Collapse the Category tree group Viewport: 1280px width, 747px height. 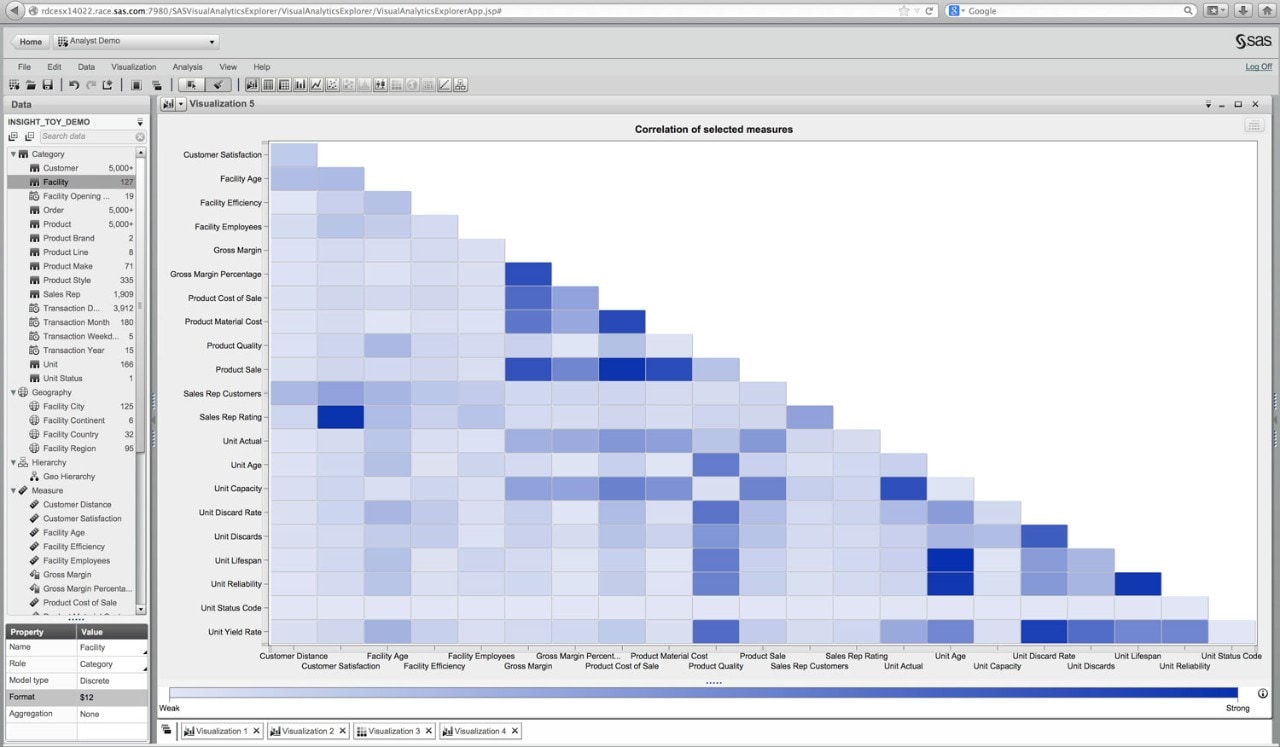[x=13, y=154]
